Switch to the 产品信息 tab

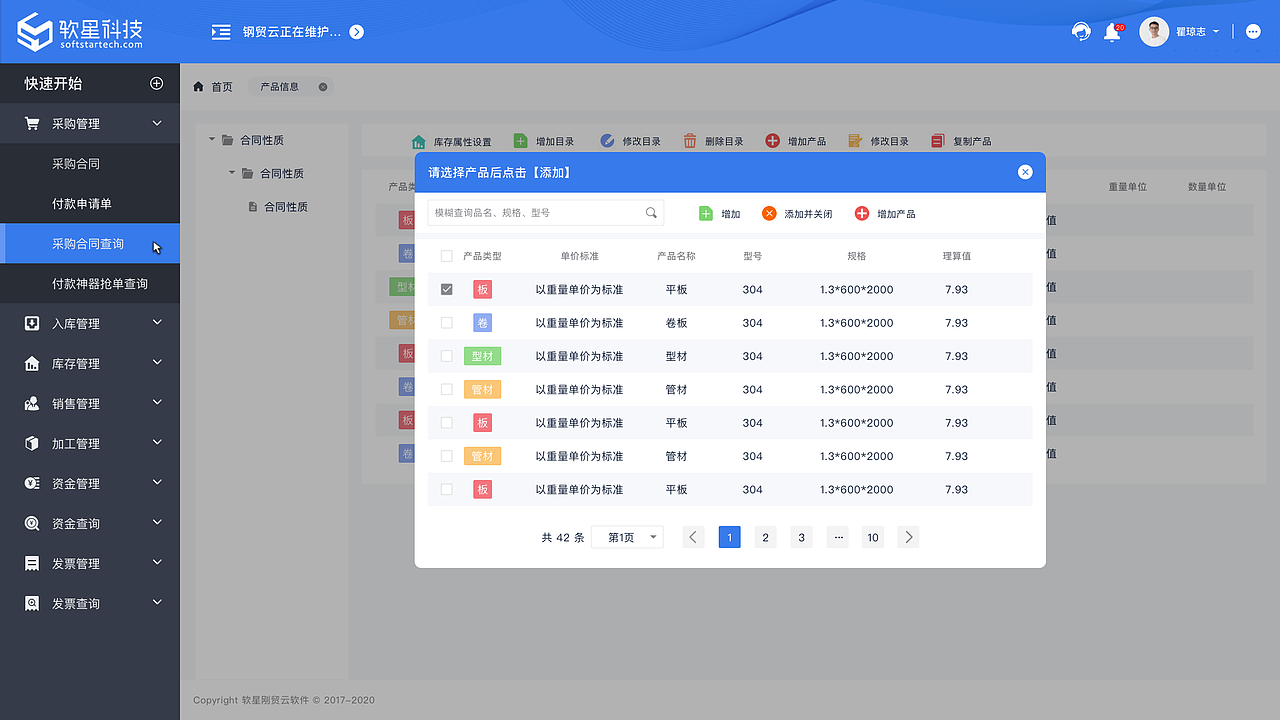(x=279, y=86)
